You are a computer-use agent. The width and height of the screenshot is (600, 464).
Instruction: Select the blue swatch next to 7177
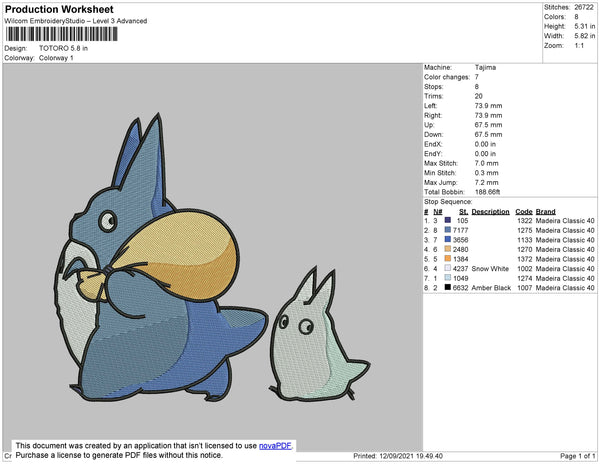pos(448,230)
